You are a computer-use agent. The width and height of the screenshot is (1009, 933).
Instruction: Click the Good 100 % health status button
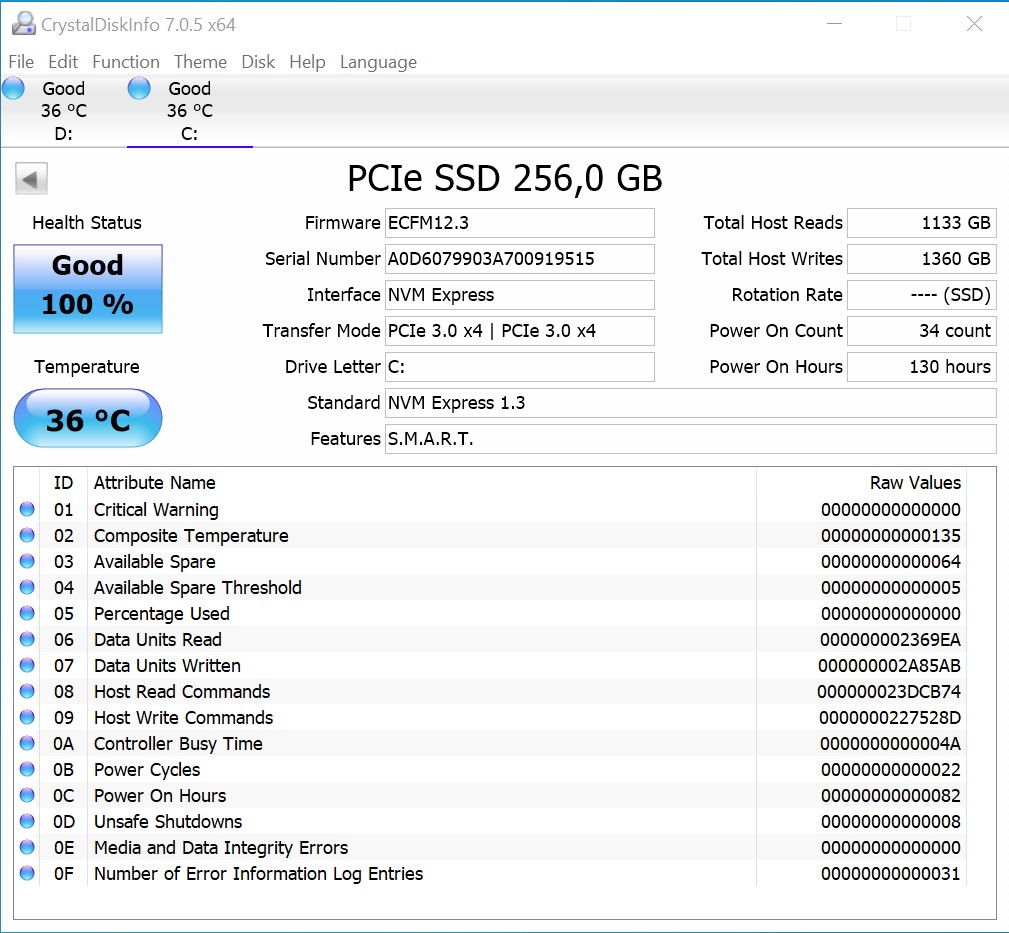point(88,288)
